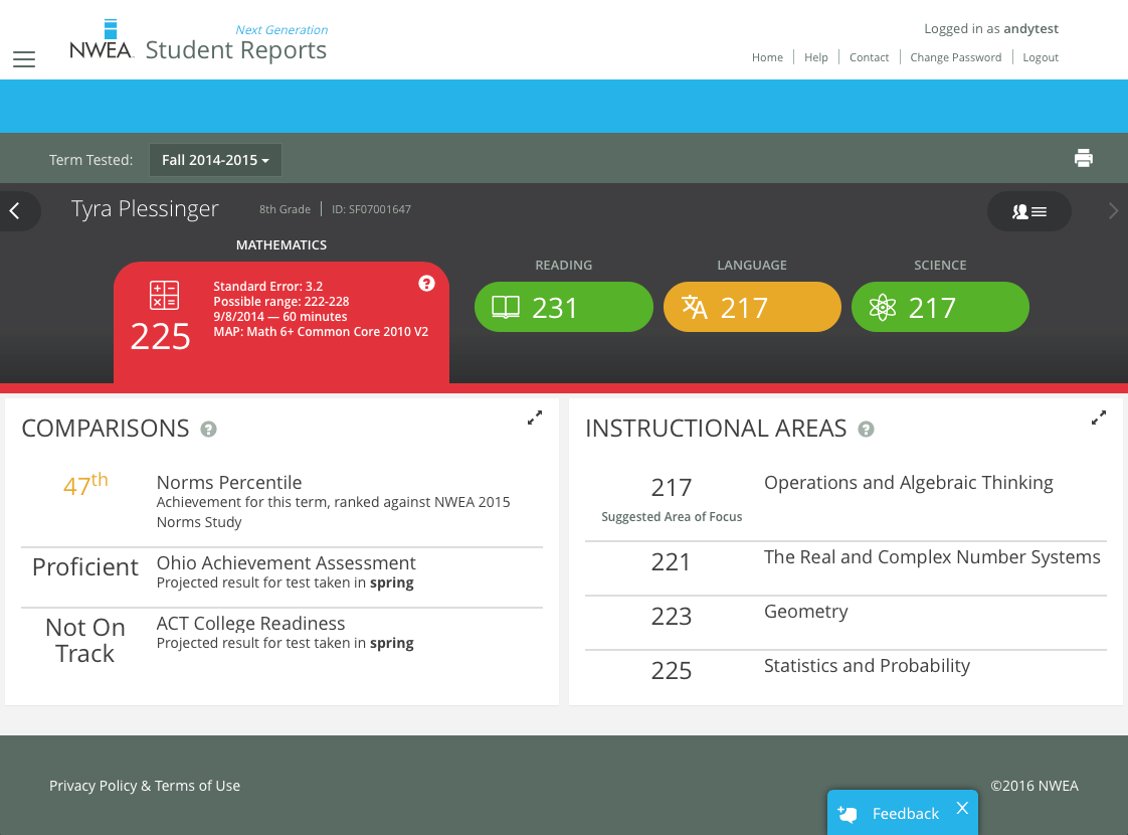Open Privacy Policy & Terms of Use

(145, 785)
